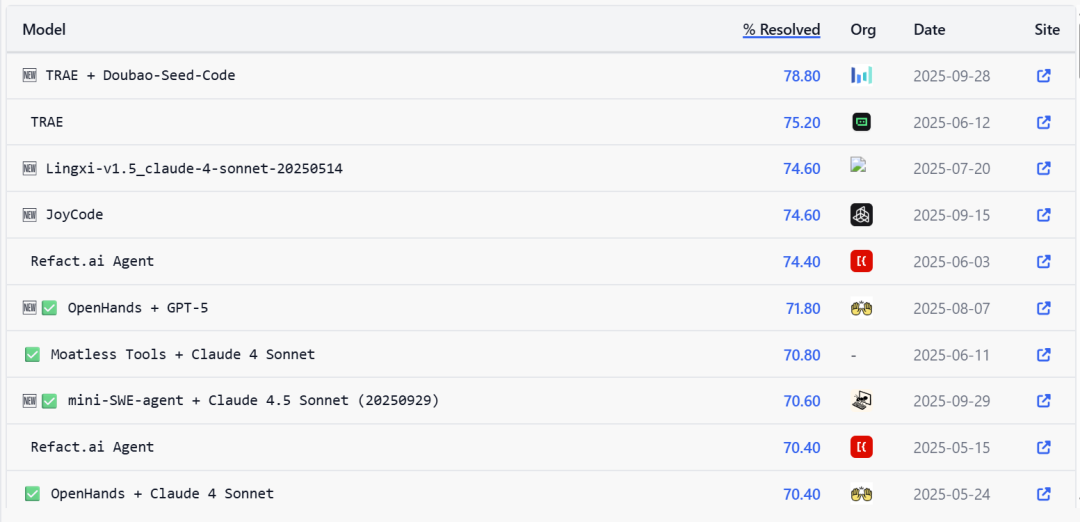Click the date 2025-08-07
The width and height of the screenshot is (1080, 522).
(952, 309)
